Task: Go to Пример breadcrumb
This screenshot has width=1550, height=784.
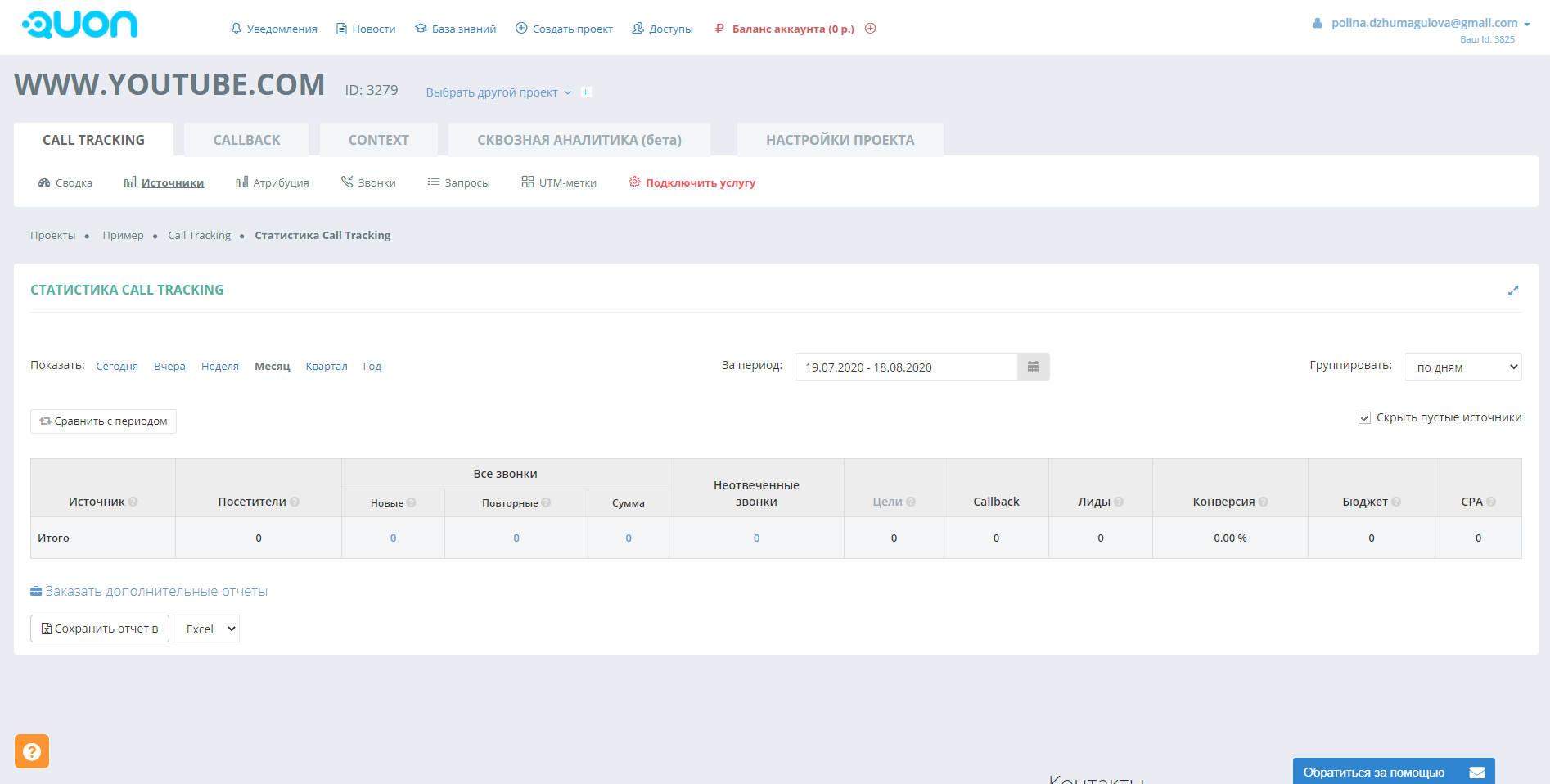Action: pyautogui.click(x=123, y=236)
